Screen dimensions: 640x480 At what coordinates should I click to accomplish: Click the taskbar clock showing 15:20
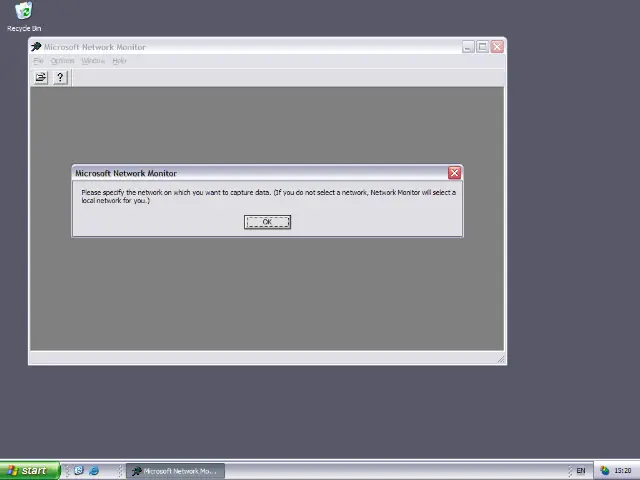click(x=622, y=471)
